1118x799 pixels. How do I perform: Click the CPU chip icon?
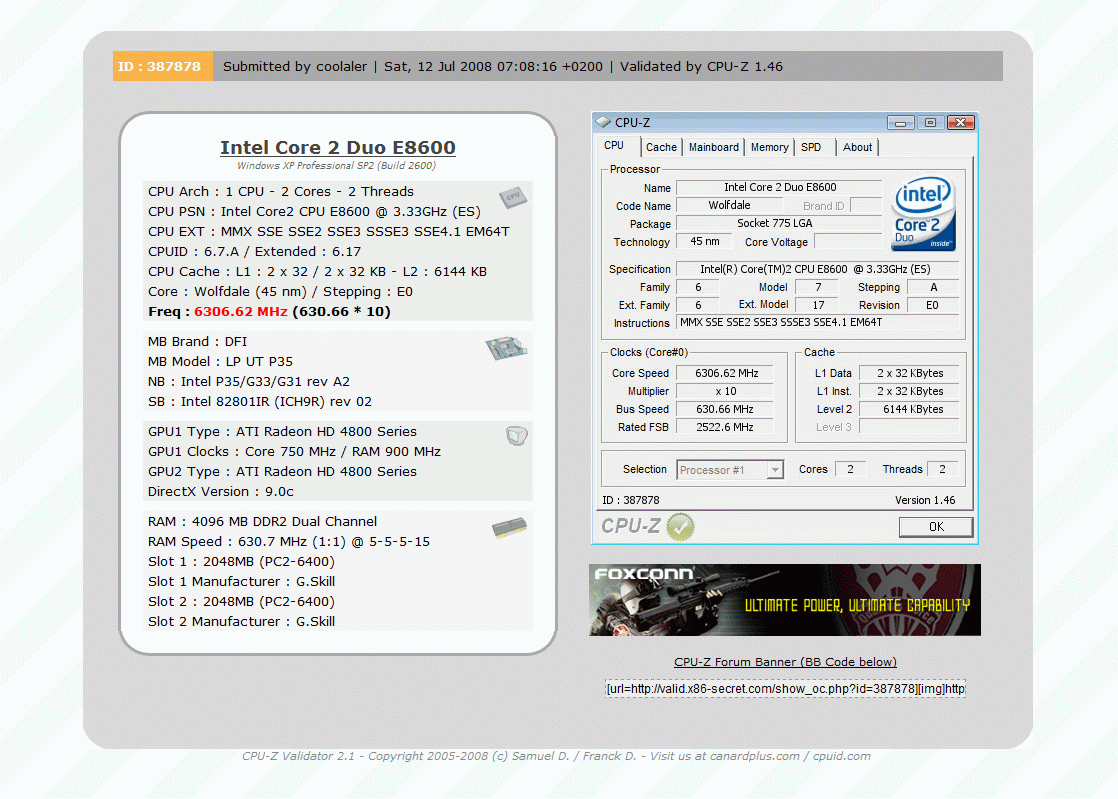(513, 198)
